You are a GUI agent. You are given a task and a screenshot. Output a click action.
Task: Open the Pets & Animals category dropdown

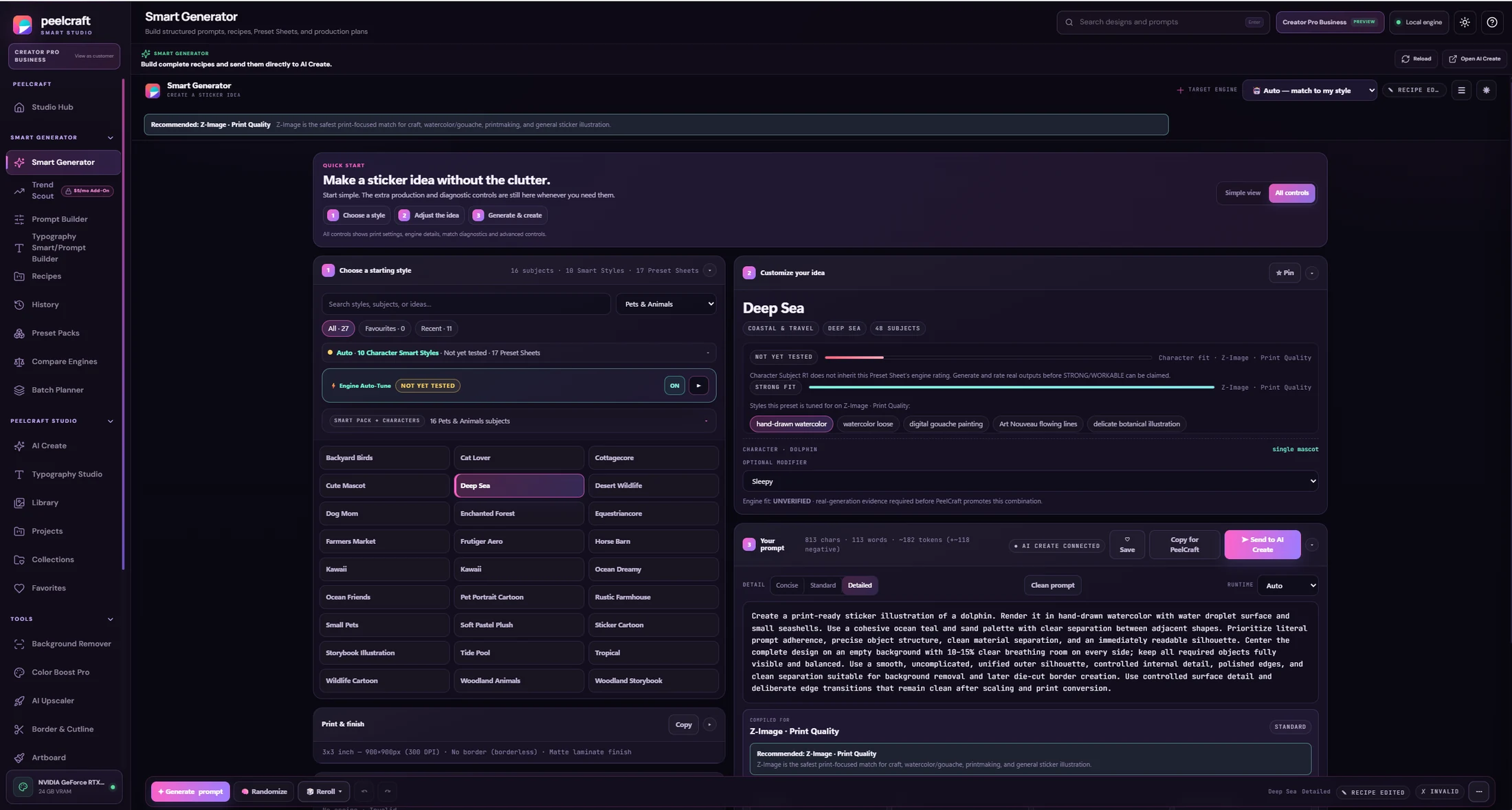(666, 304)
